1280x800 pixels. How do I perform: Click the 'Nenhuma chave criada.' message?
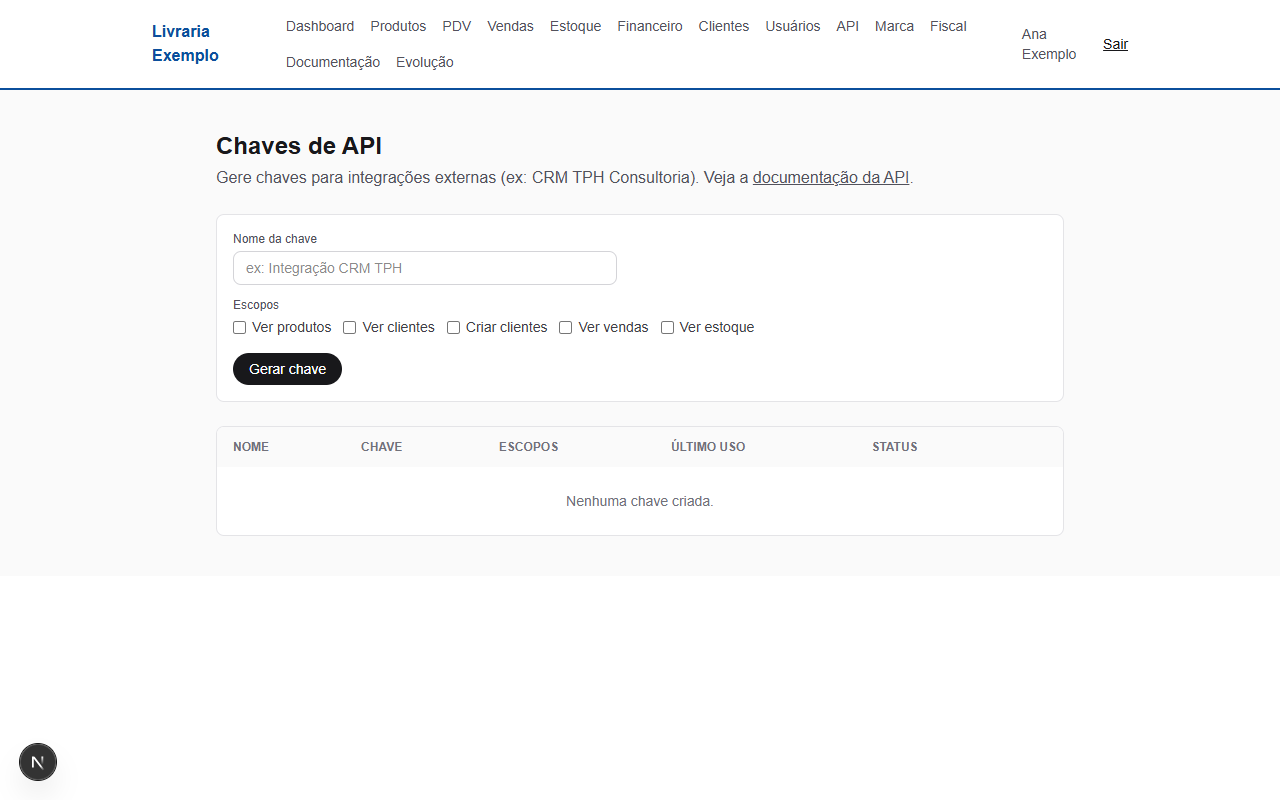tap(640, 501)
